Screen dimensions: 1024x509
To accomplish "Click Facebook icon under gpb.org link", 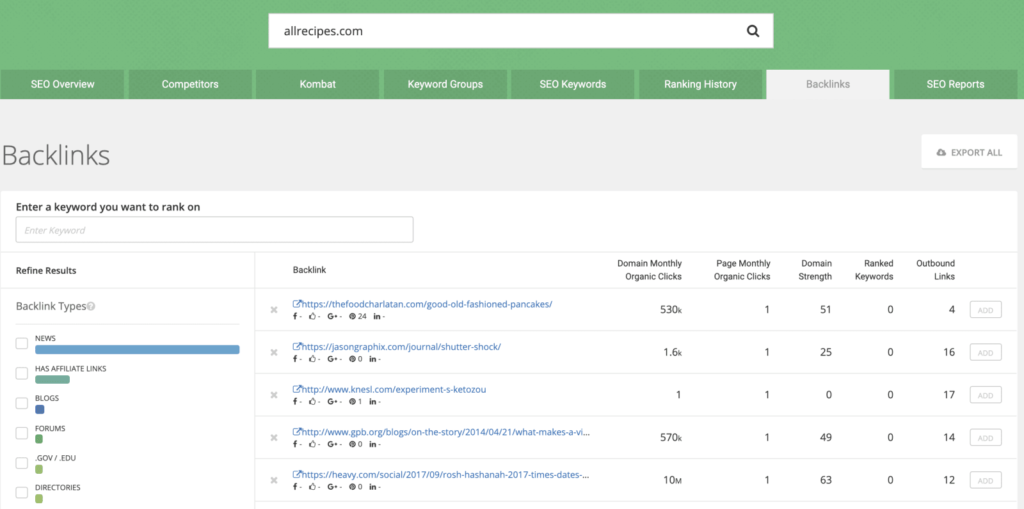I will coord(295,444).
